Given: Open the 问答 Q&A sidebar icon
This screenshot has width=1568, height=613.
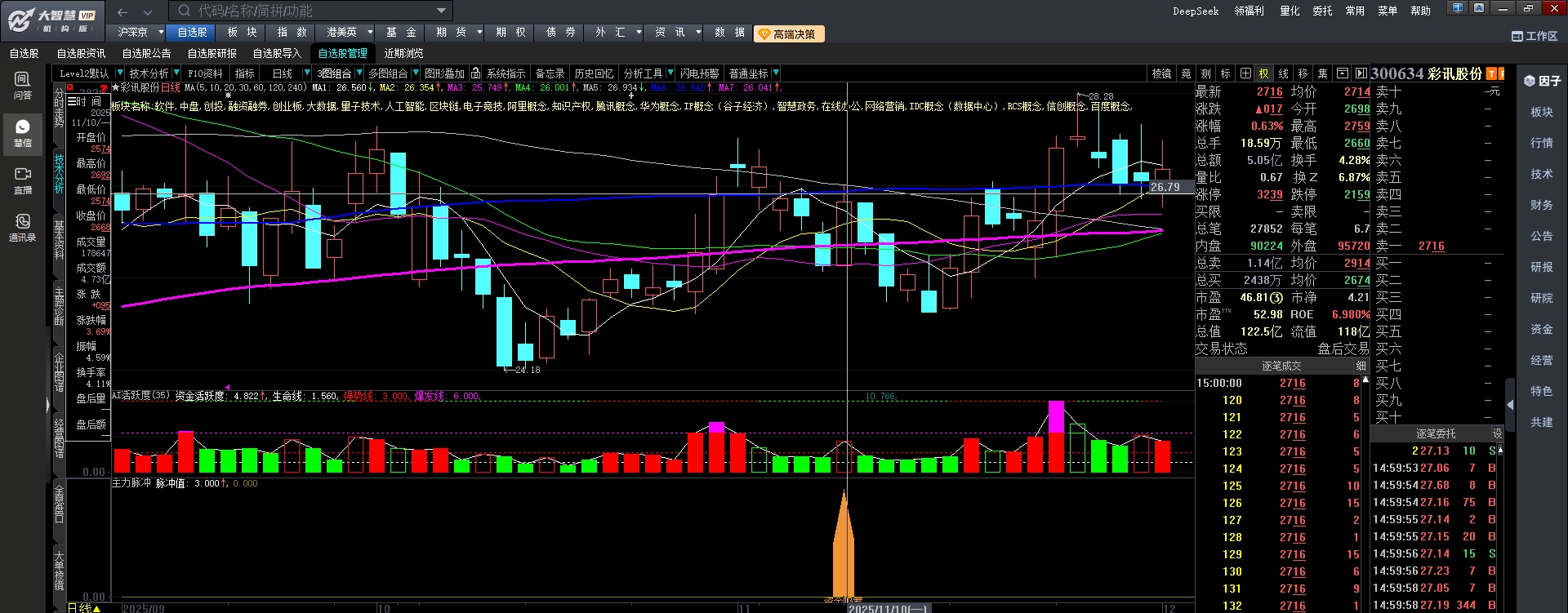Looking at the screenshot, I should [23, 85].
